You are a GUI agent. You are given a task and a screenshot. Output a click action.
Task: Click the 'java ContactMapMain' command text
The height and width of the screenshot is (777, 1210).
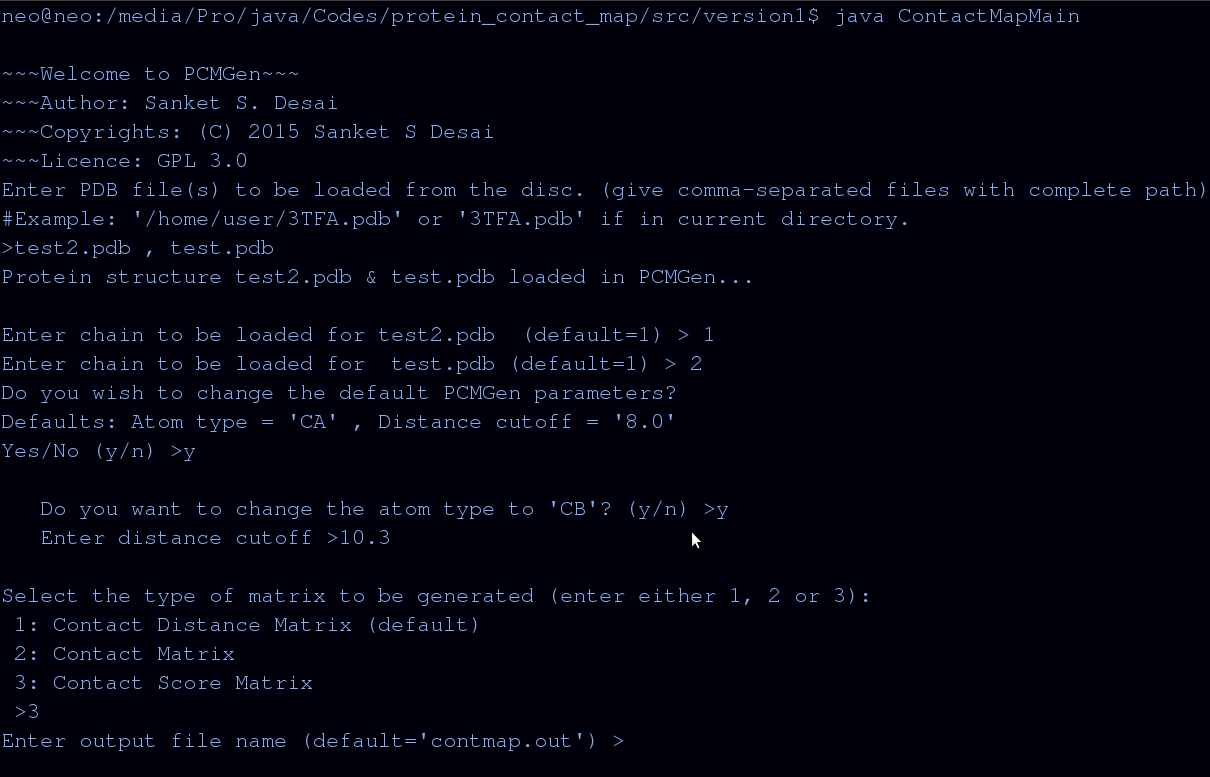pyautogui.click(x=957, y=16)
